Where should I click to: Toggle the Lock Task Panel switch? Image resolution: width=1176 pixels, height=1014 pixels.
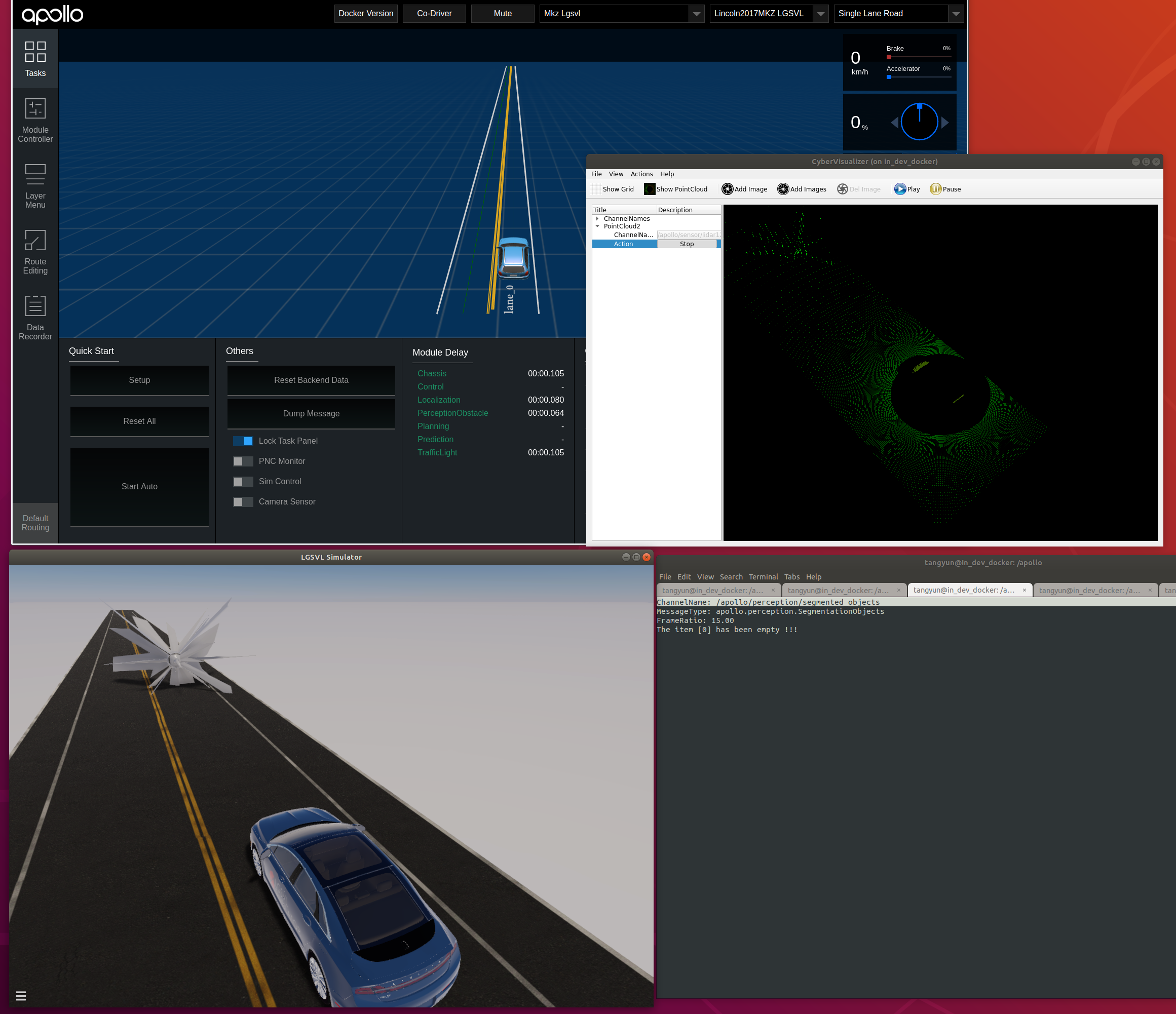(x=243, y=441)
